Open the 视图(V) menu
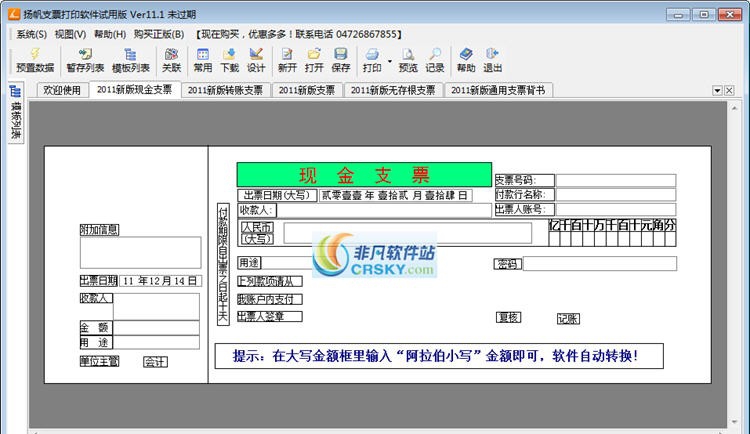750x434 pixels. tap(70, 34)
